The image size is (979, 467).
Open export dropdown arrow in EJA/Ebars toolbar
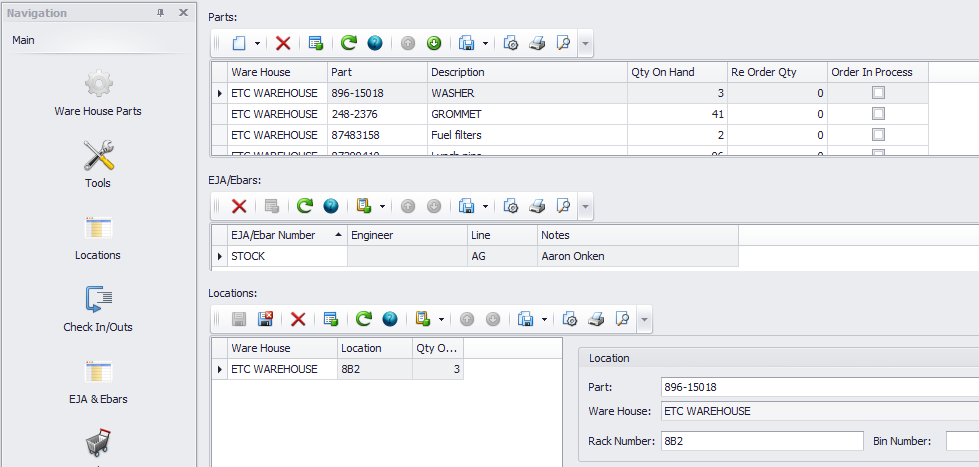(x=485, y=206)
